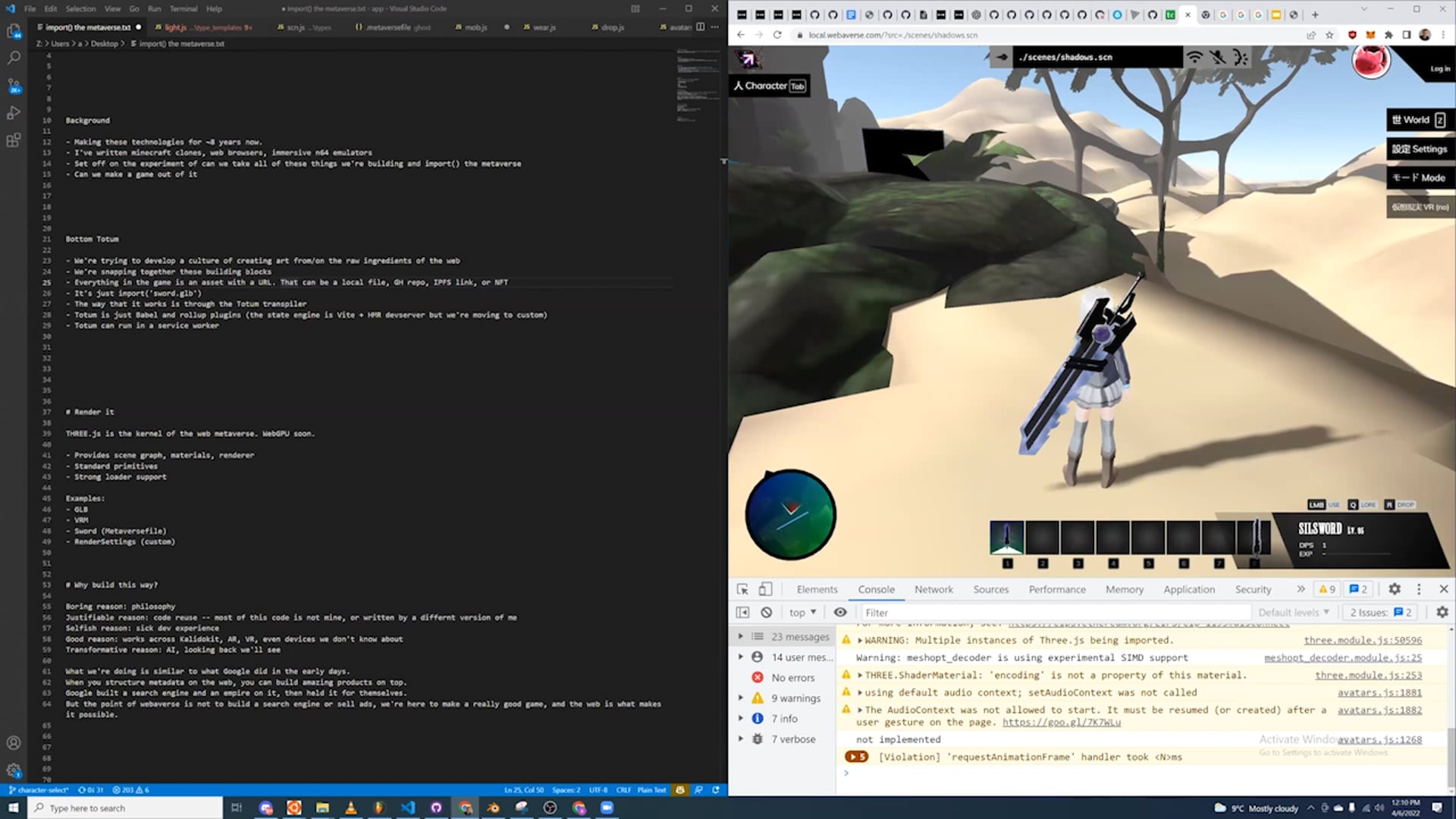
Task: Open VS Code Extensions view icon
Action: click(x=14, y=141)
